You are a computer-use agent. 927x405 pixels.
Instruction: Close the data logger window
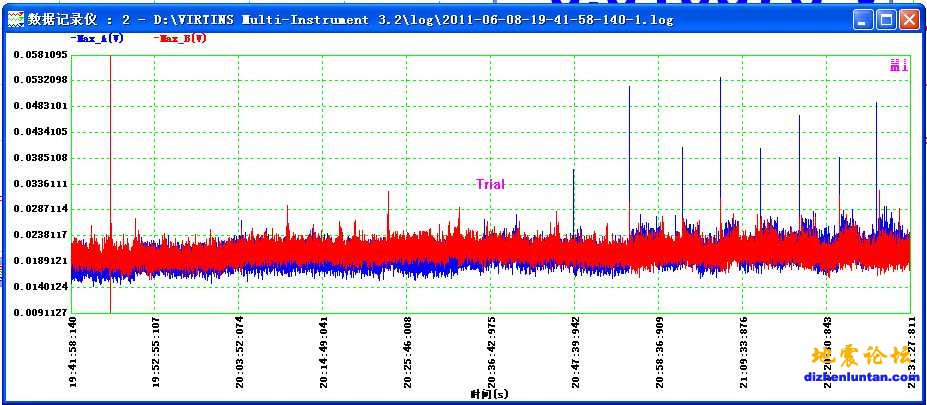click(908, 19)
